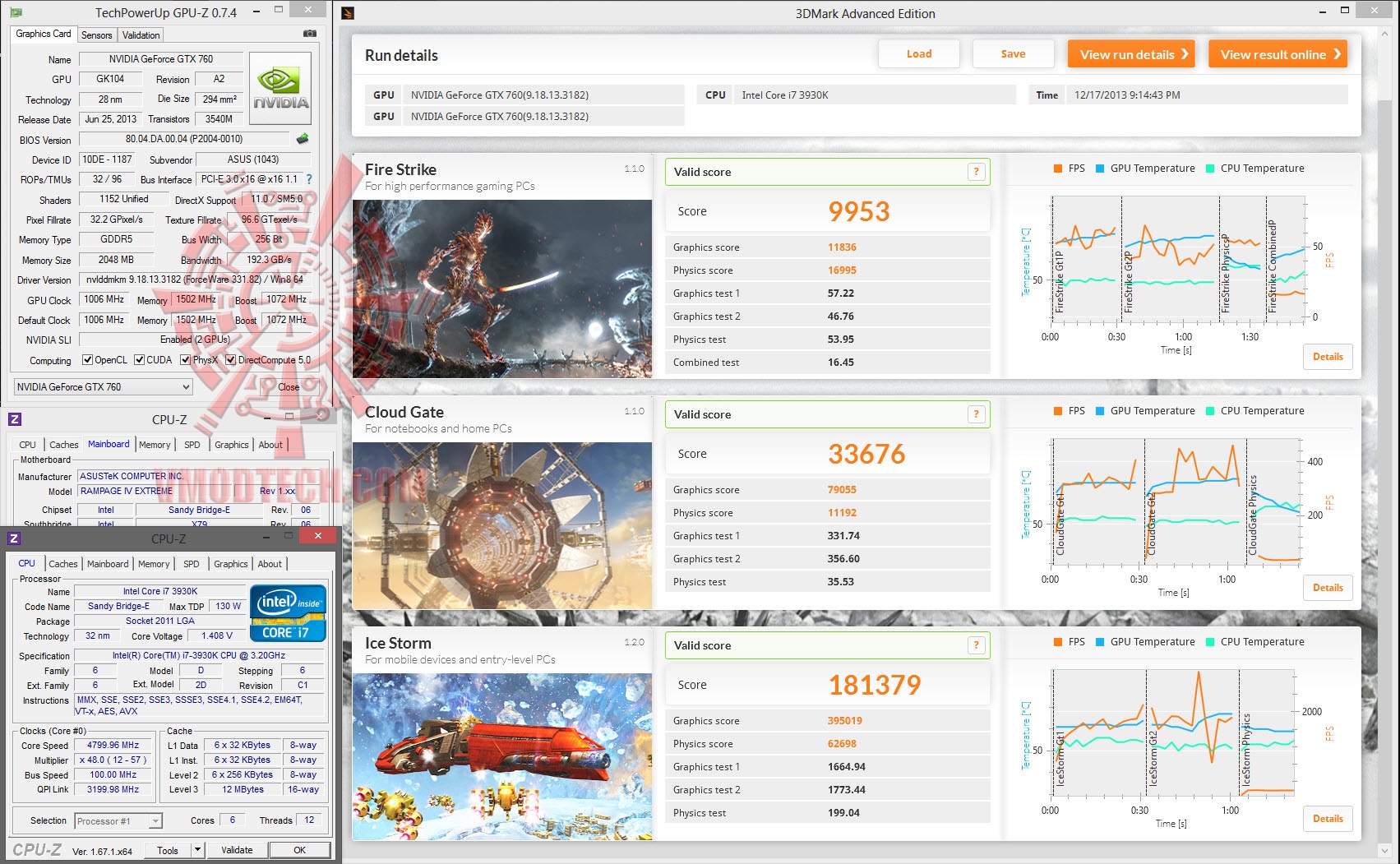
Task: Open the Memory tab in front CPU-Z window
Action: tap(154, 564)
